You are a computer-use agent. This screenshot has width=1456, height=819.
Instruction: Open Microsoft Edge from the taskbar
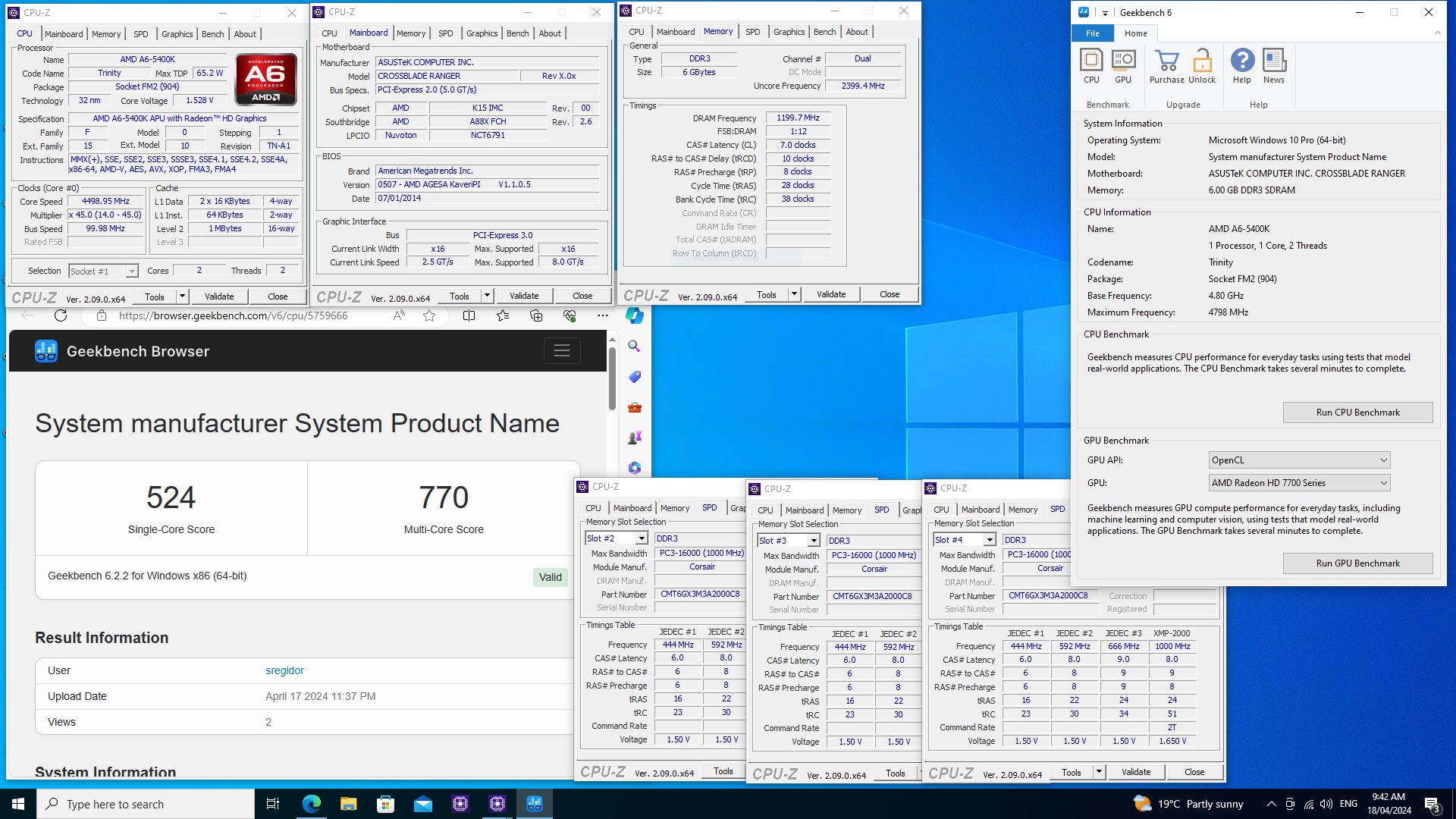pos(311,804)
